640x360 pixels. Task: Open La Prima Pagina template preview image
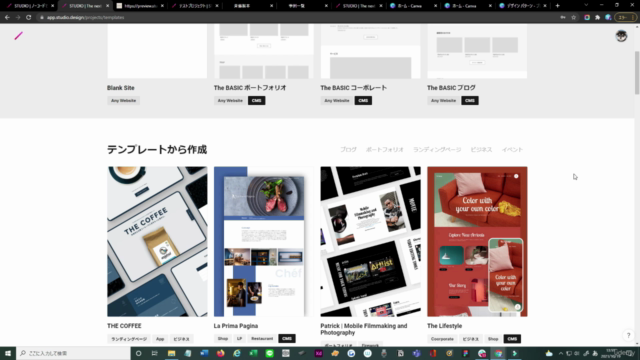(264, 241)
